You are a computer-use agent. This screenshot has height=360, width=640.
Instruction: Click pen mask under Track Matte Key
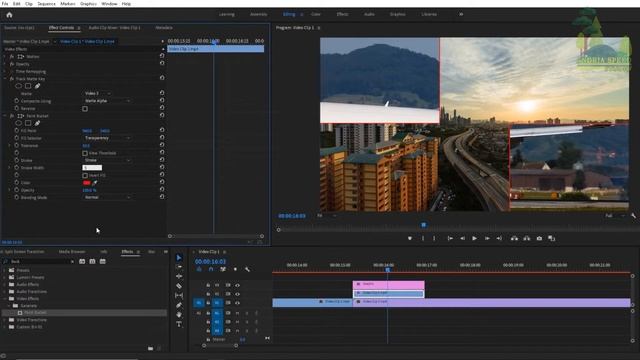click(x=37, y=86)
